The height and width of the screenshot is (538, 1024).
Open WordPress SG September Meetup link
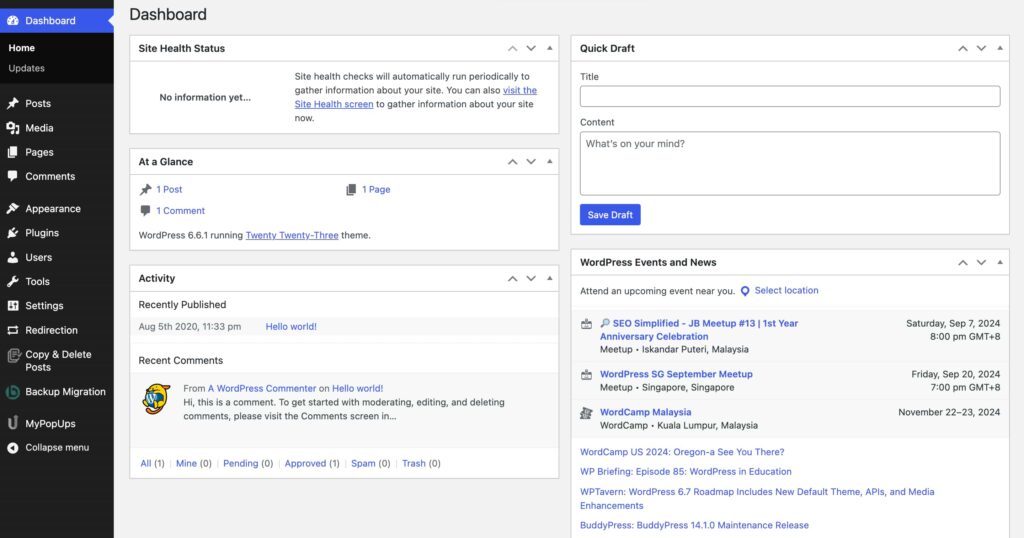pos(676,374)
